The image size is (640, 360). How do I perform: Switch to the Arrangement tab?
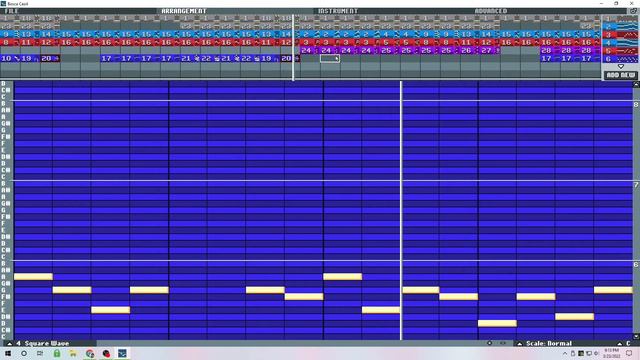[184, 11]
